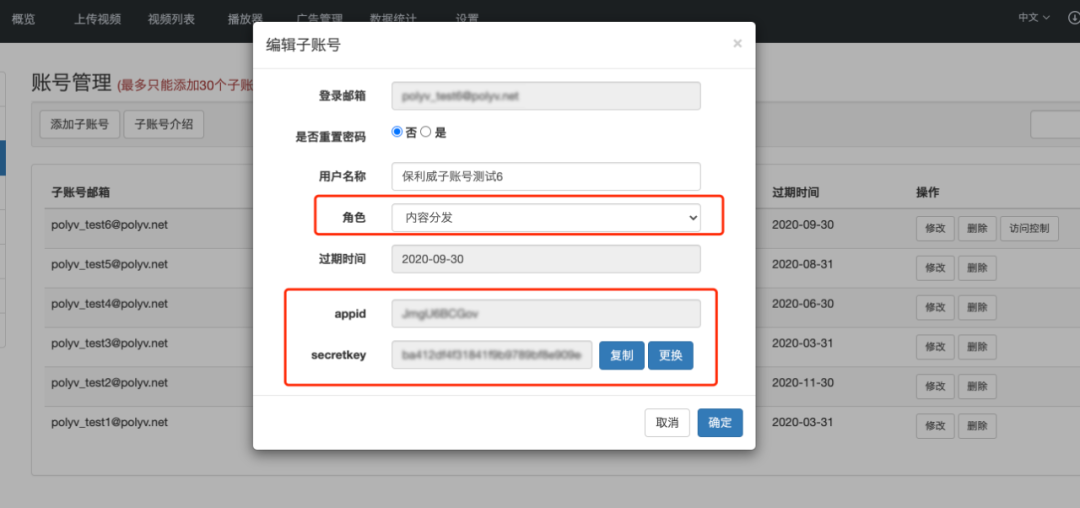This screenshot has width=1080, height=508.
Task: Go to 视频列表 navigation item
Action: click(x=171, y=19)
